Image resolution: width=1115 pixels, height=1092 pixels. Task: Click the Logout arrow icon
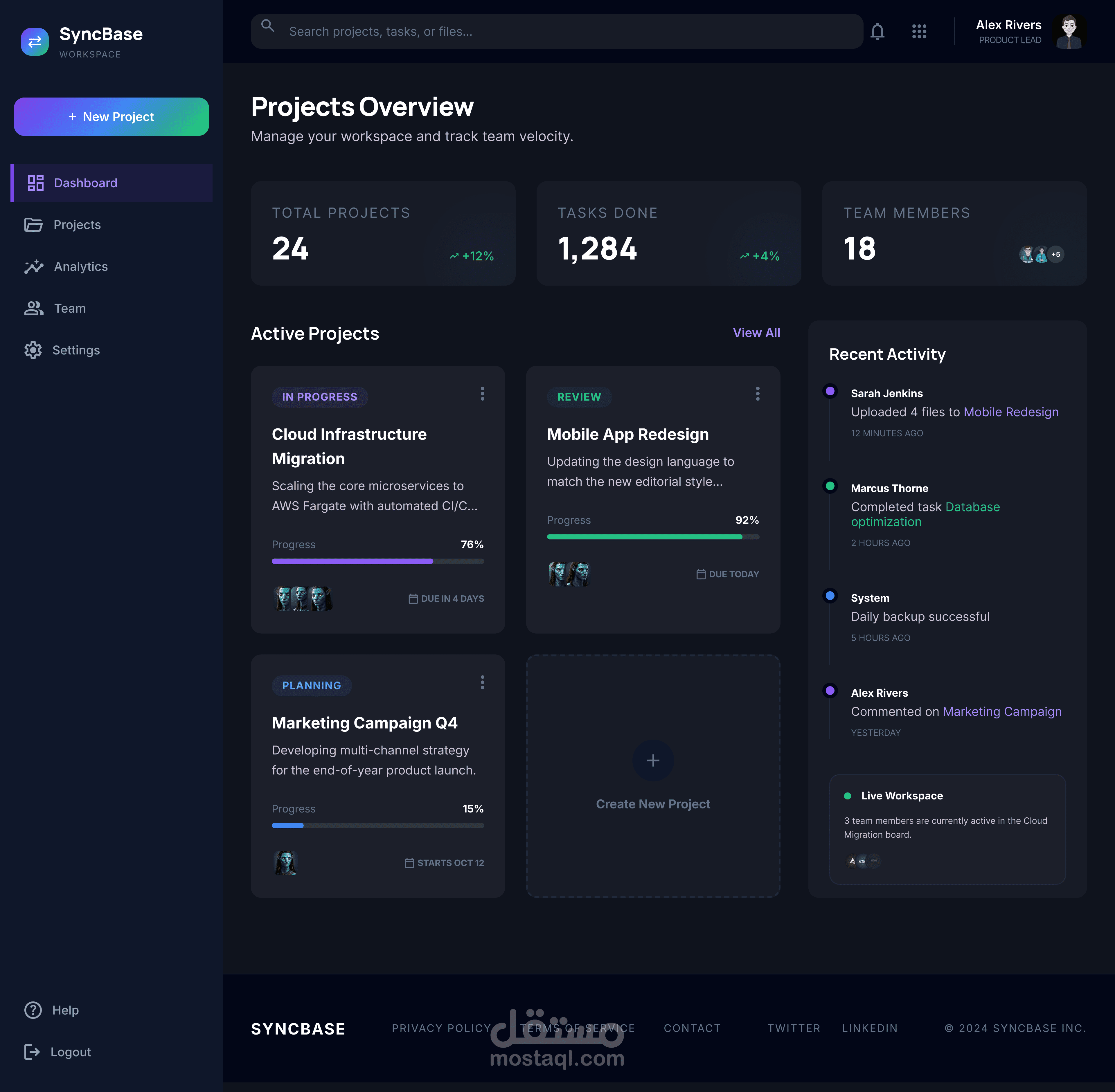(x=32, y=1051)
